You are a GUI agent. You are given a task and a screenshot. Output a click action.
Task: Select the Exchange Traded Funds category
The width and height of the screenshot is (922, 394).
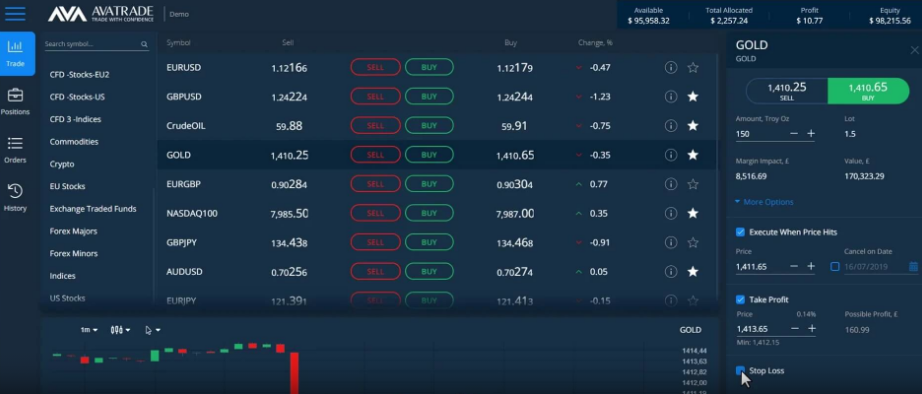(93, 209)
